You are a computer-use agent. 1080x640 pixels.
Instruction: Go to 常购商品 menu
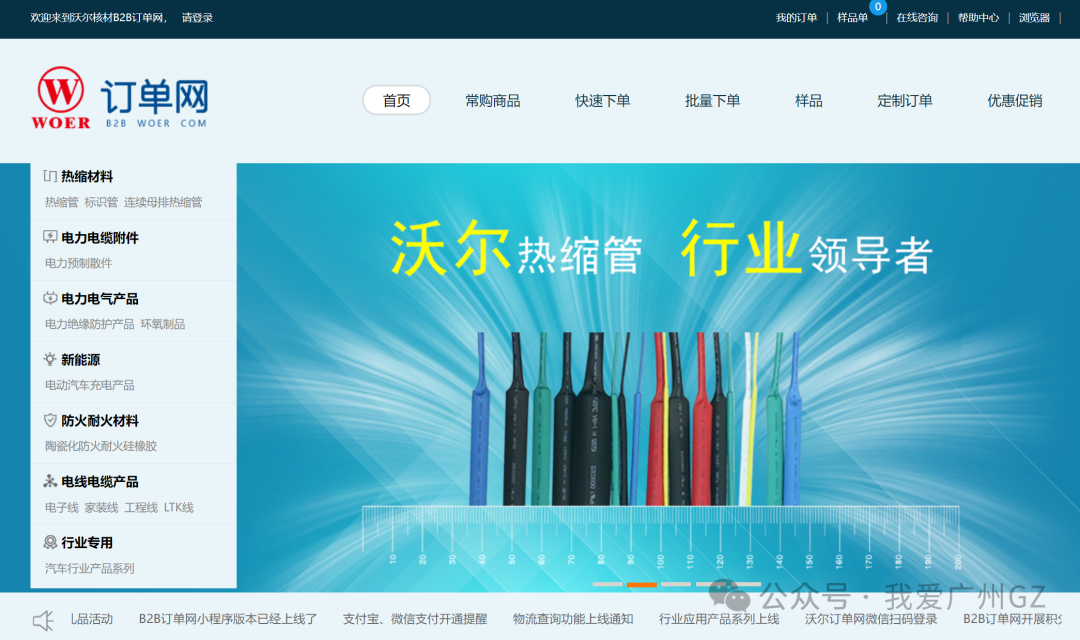[x=492, y=101]
